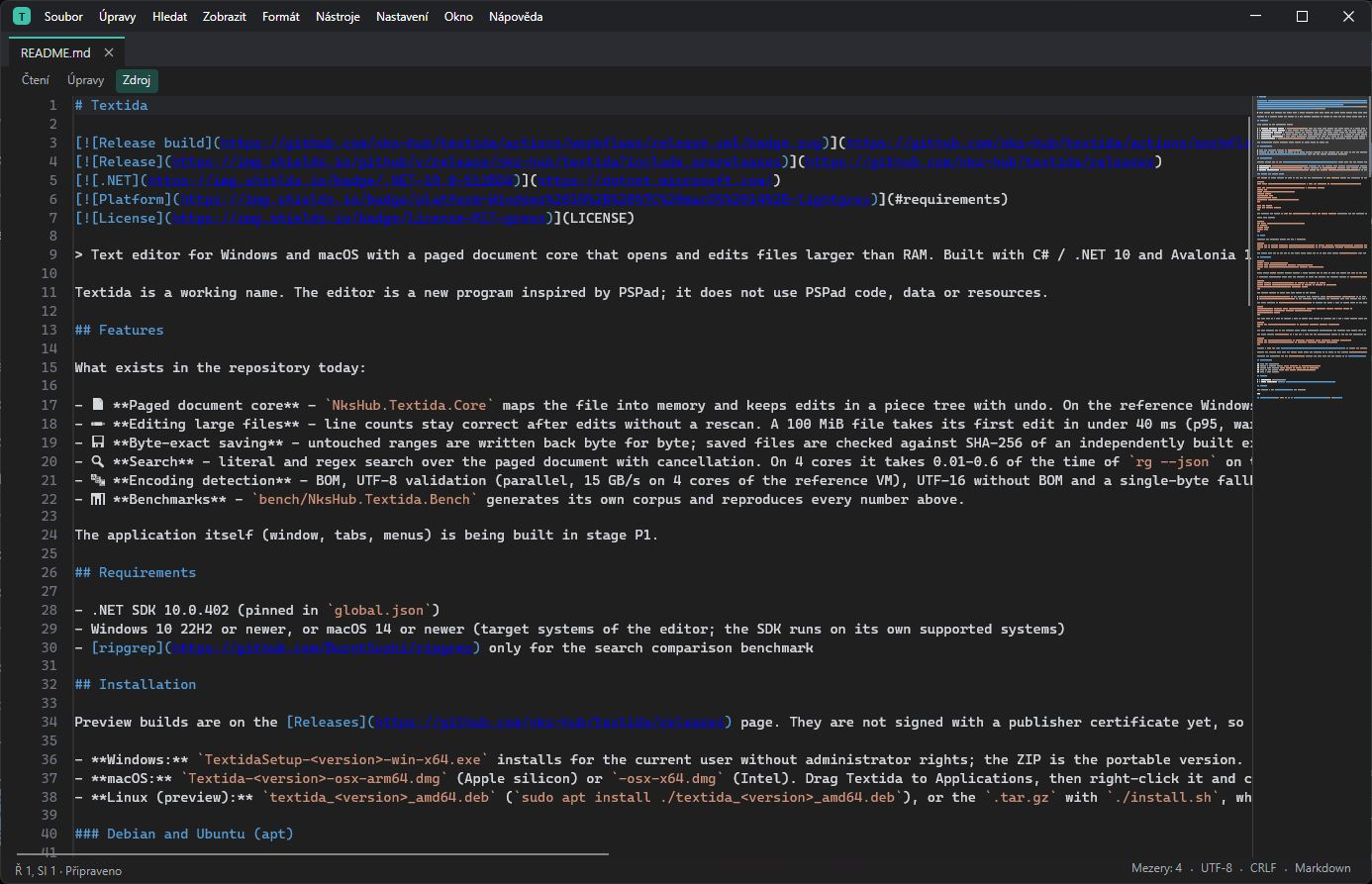Switch to Úpravy view mode
The width and height of the screenshot is (1372, 884).
tap(86, 80)
